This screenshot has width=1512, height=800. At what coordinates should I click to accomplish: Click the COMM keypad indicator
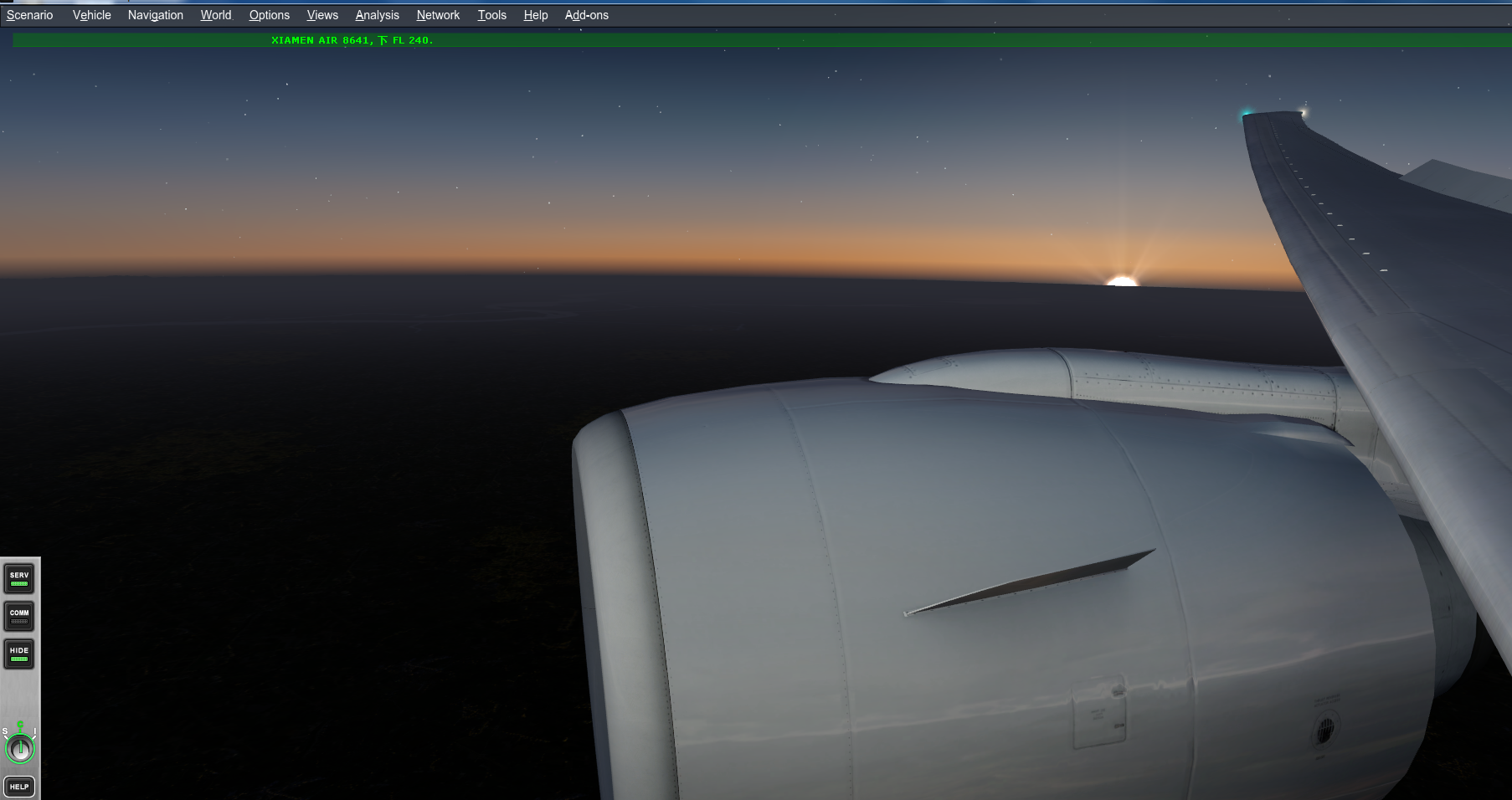coord(19,623)
